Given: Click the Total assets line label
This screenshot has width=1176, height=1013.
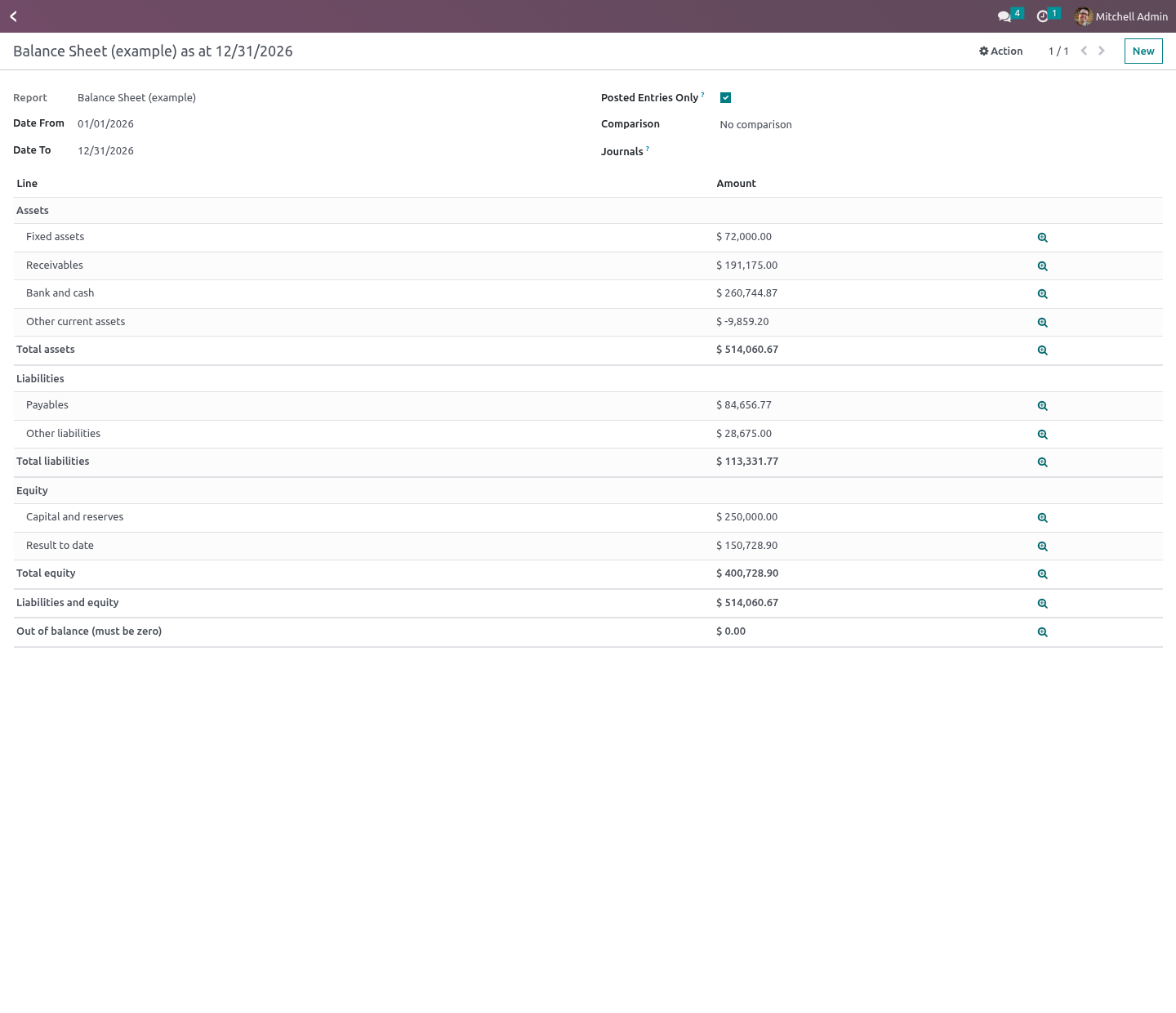Looking at the screenshot, I should pyautogui.click(x=46, y=350).
